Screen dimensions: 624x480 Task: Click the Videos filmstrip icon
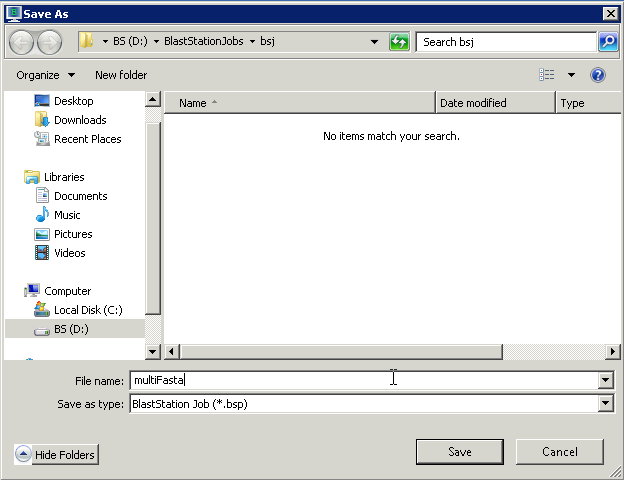pyautogui.click(x=42, y=253)
